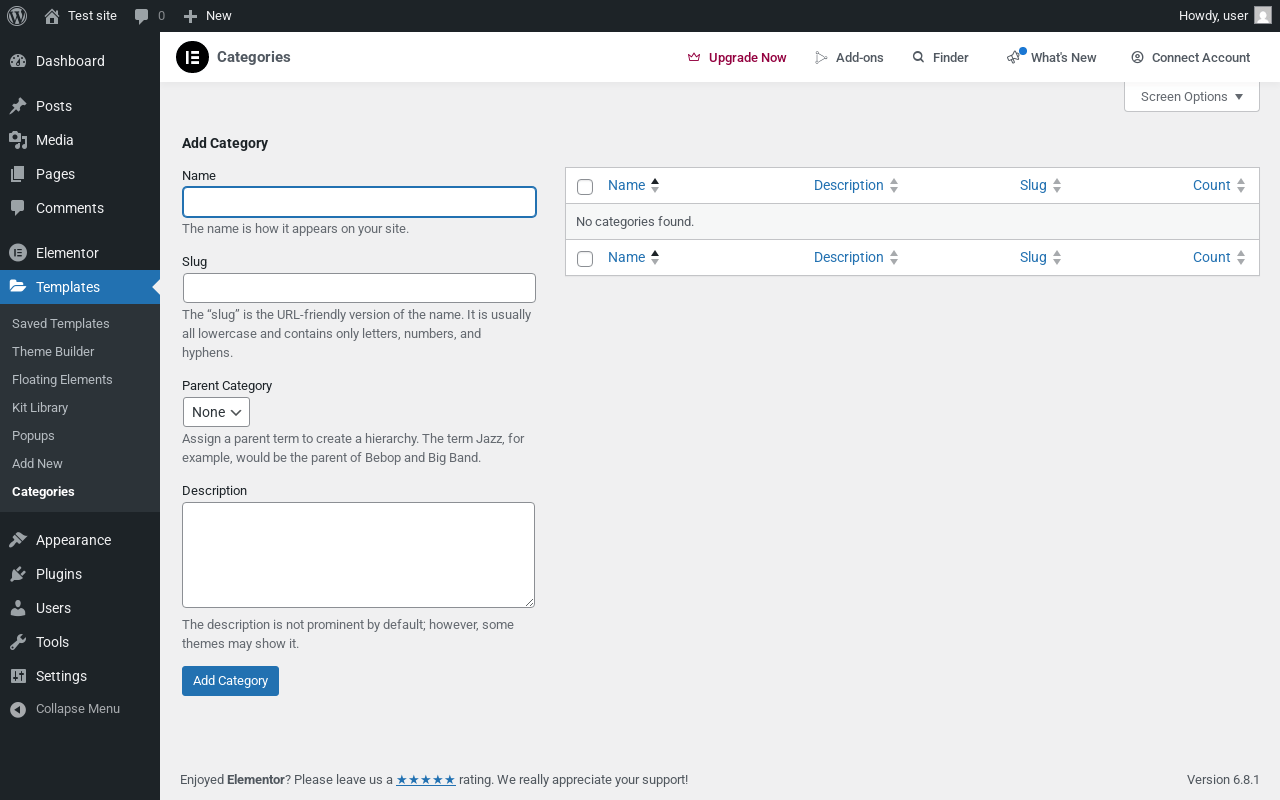Image resolution: width=1280 pixels, height=800 pixels.
Task: Click the Collapse Menu arrow icon
Action: pos(18,709)
